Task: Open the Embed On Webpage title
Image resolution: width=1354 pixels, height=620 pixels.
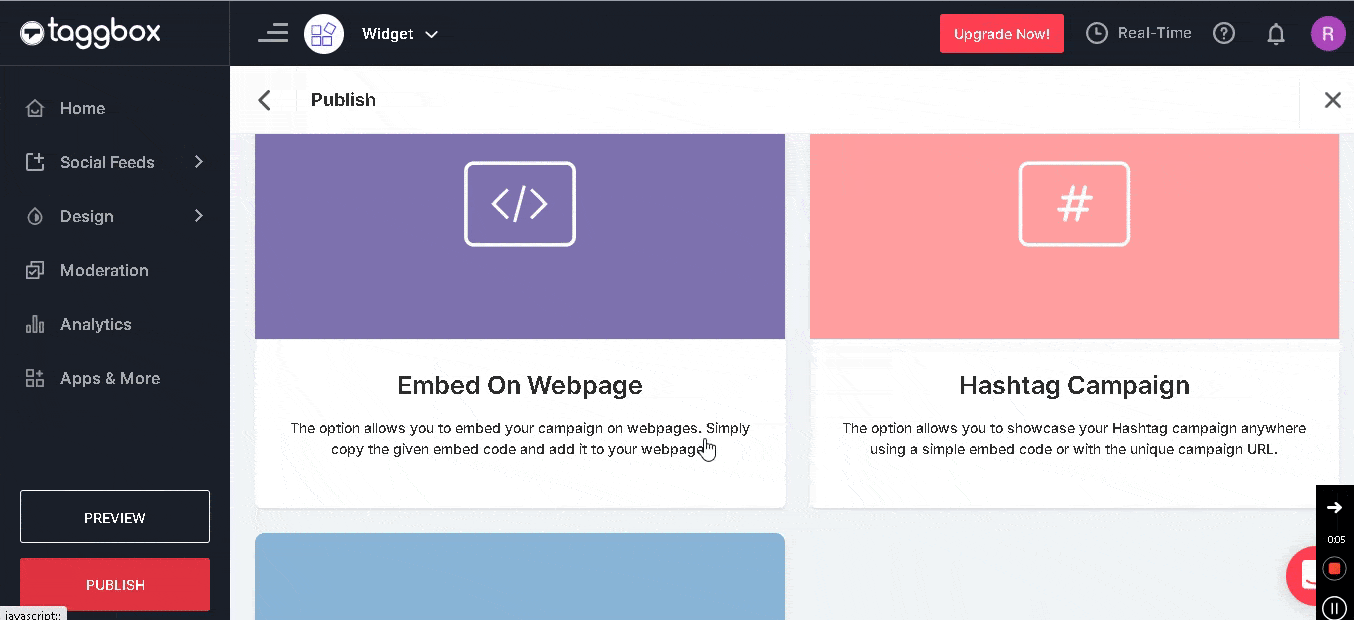Action: 520,385
